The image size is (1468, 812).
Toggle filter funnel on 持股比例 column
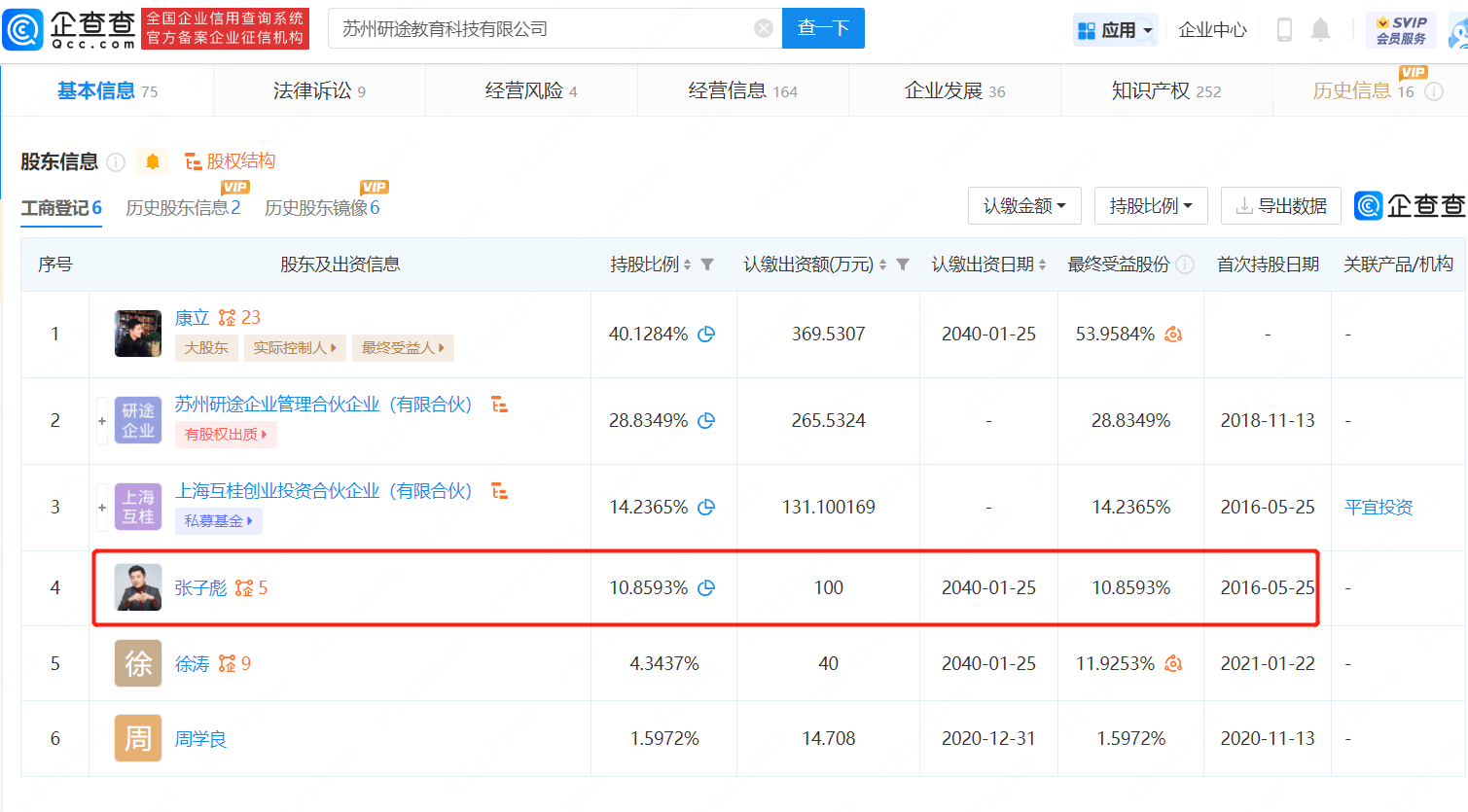coord(707,265)
